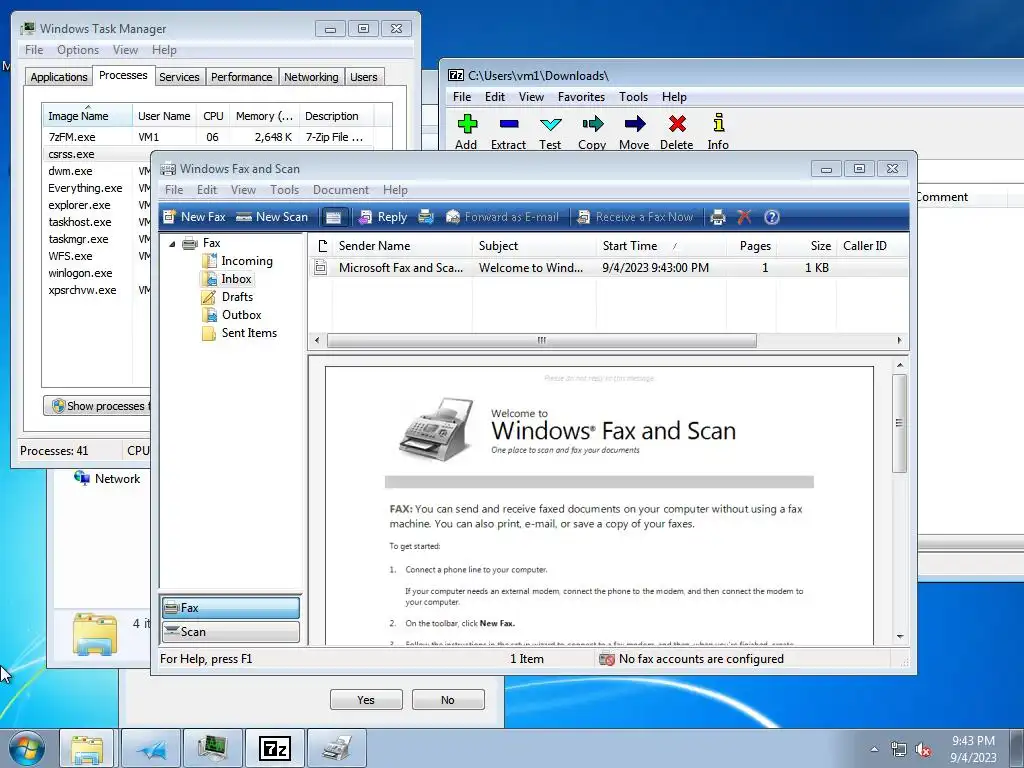Click Show processes from all users button

tap(97, 406)
